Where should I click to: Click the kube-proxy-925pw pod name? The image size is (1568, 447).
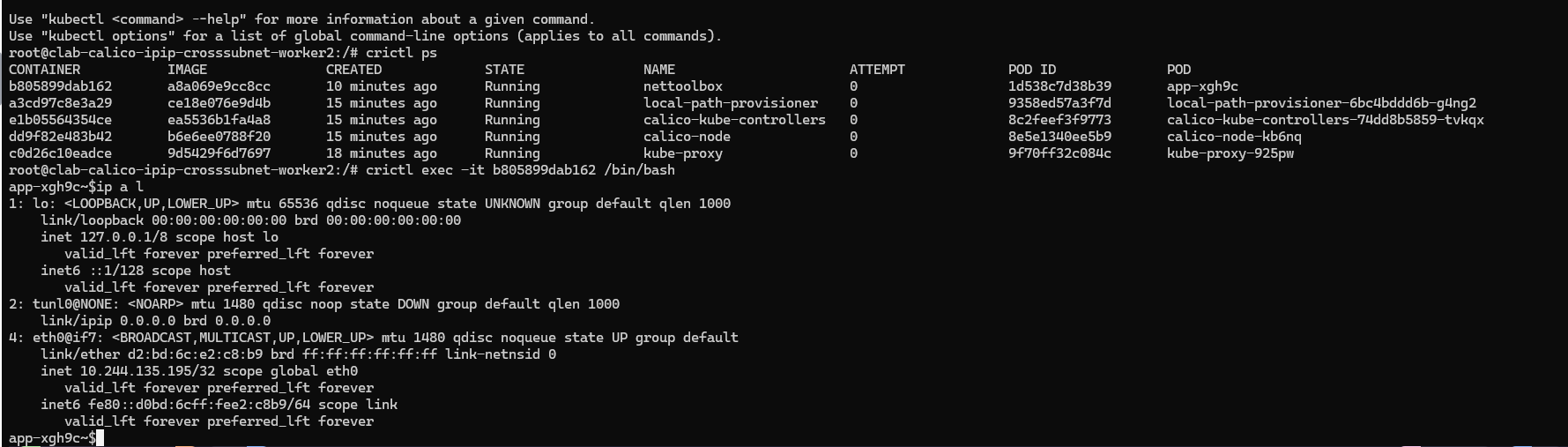click(1230, 153)
